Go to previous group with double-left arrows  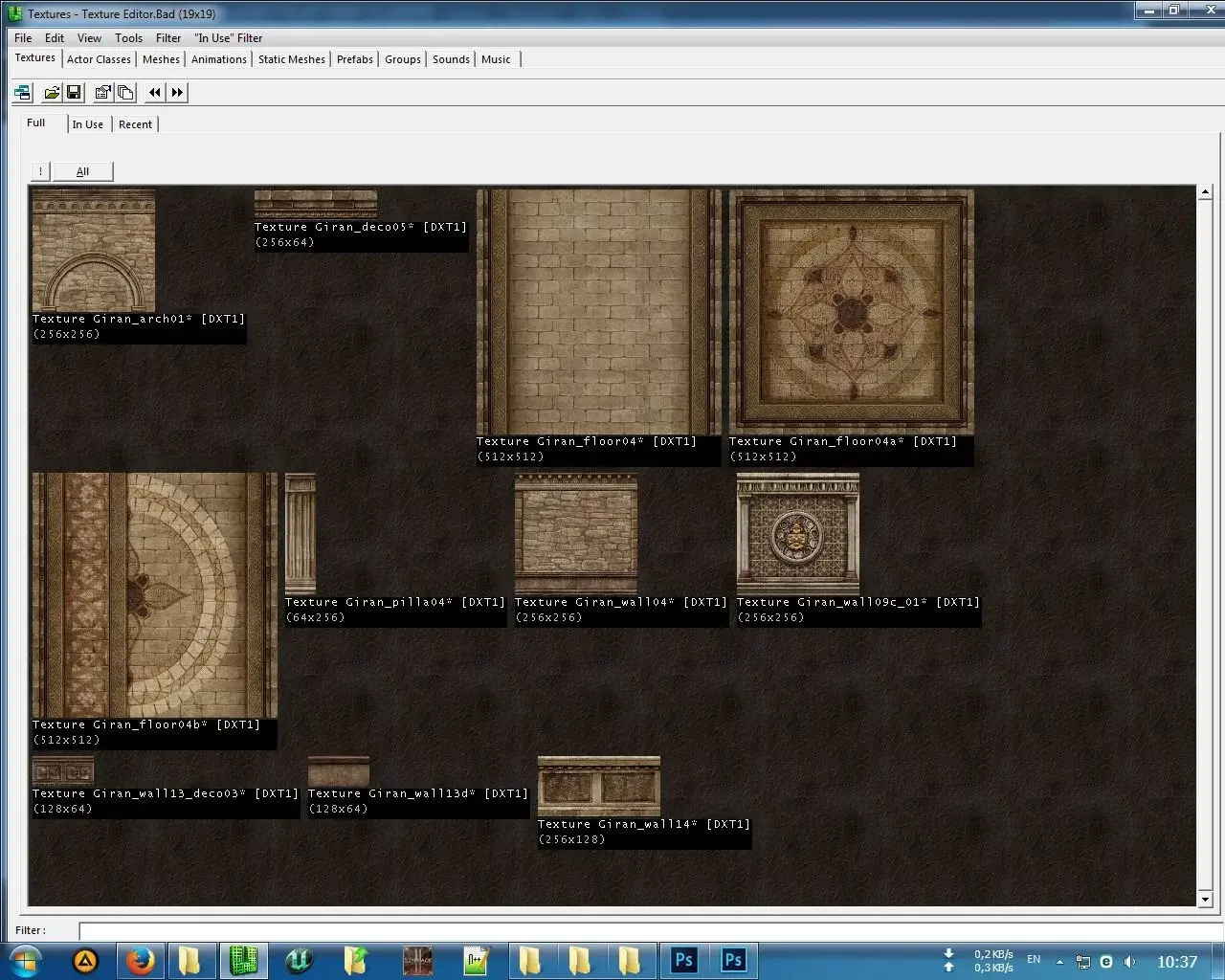(154, 93)
